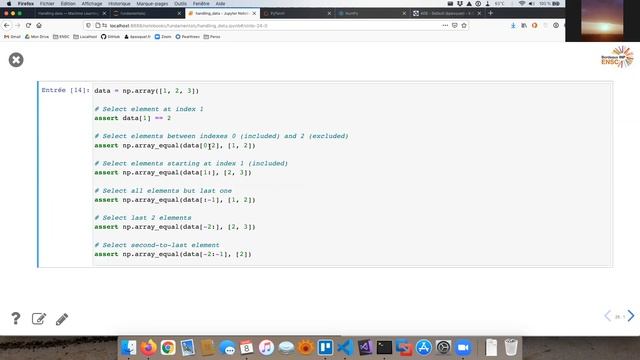
Task: Open the App Store from the Dock
Action: (x=424, y=348)
